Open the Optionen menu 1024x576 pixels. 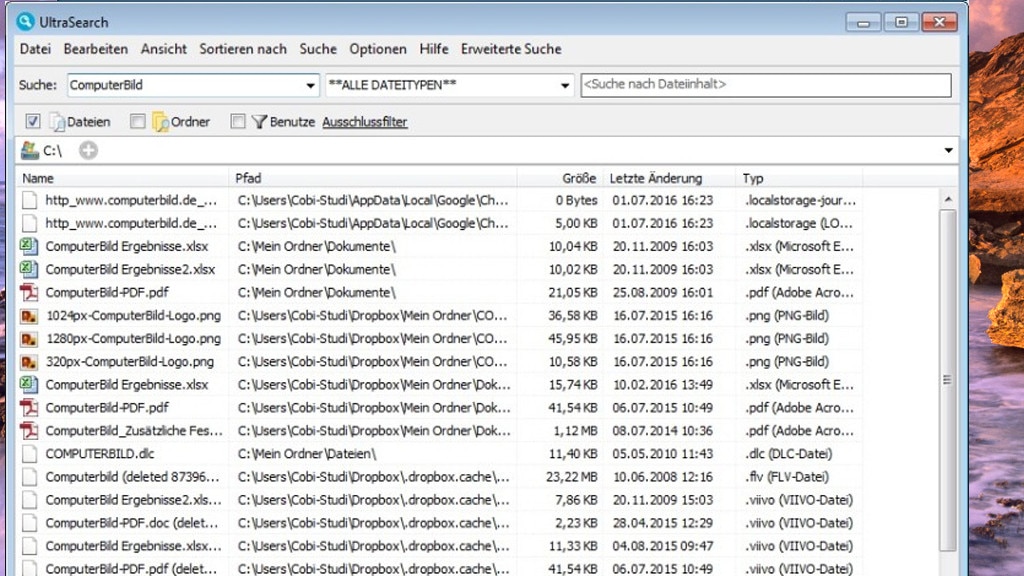point(377,49)
